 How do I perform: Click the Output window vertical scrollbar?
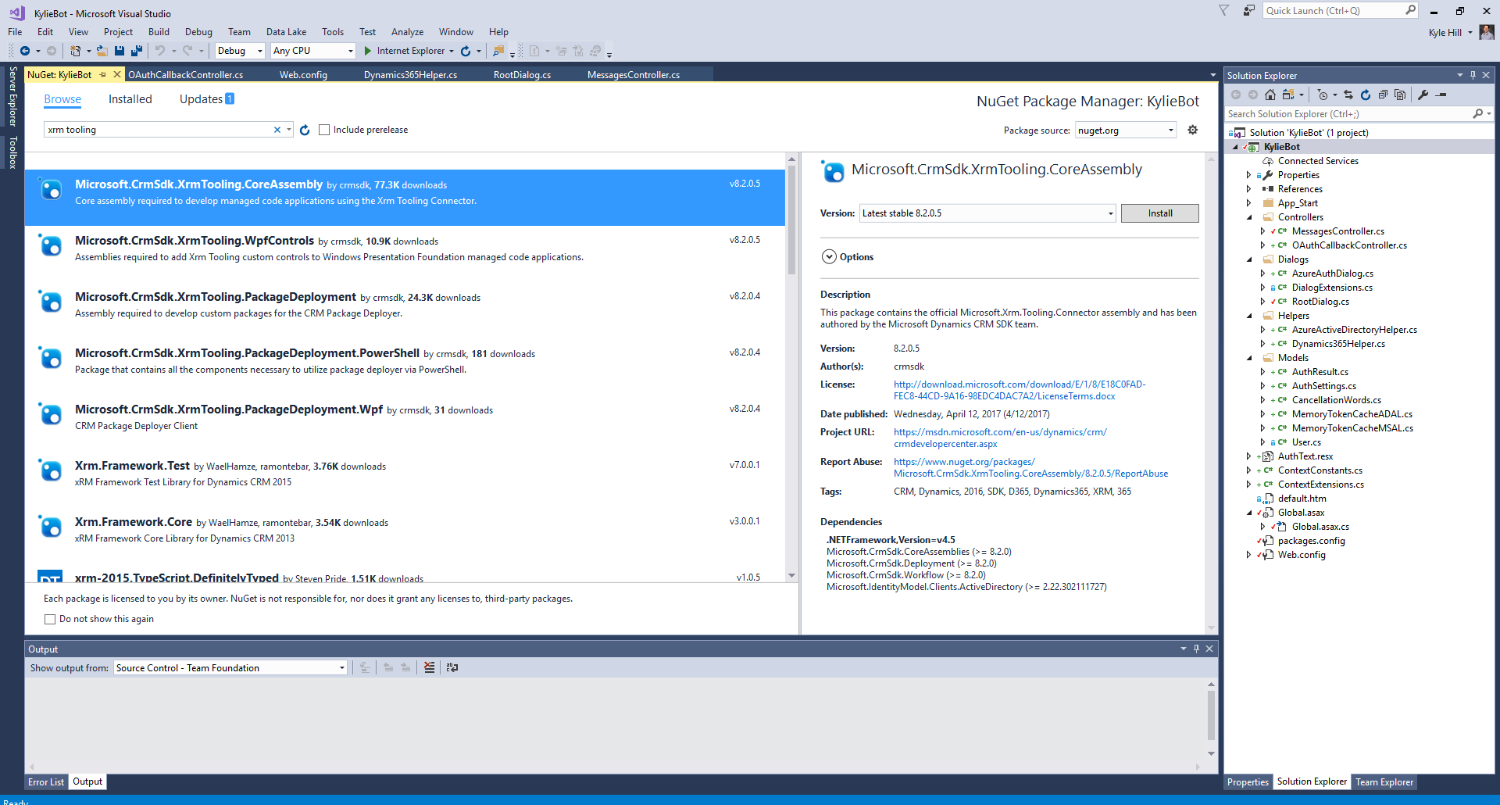click(1212, 716)
